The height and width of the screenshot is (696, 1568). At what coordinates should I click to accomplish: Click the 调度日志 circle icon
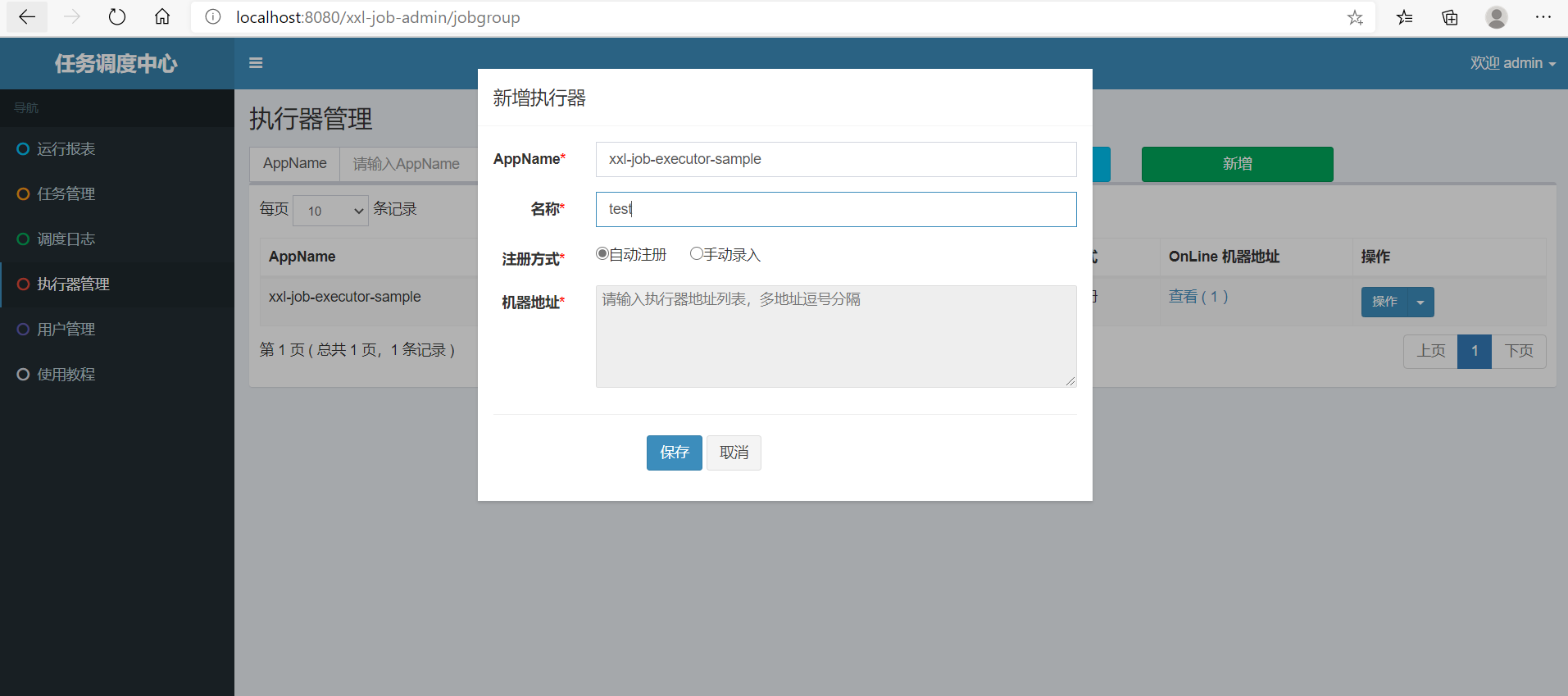(23, 239)
